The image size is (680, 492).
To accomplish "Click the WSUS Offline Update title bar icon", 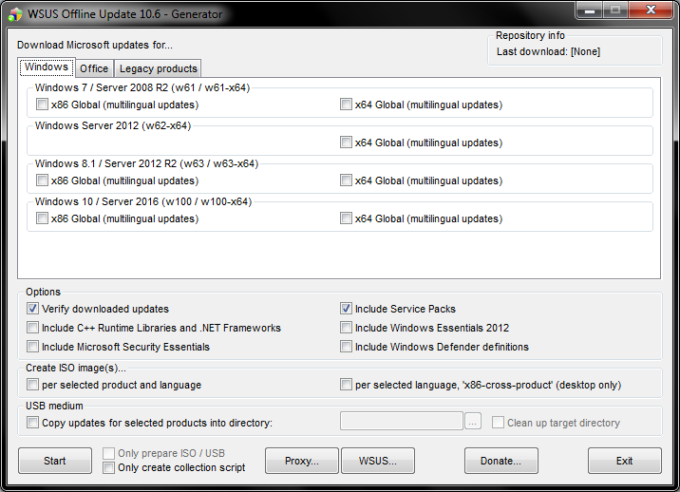I will coord(15,14).
